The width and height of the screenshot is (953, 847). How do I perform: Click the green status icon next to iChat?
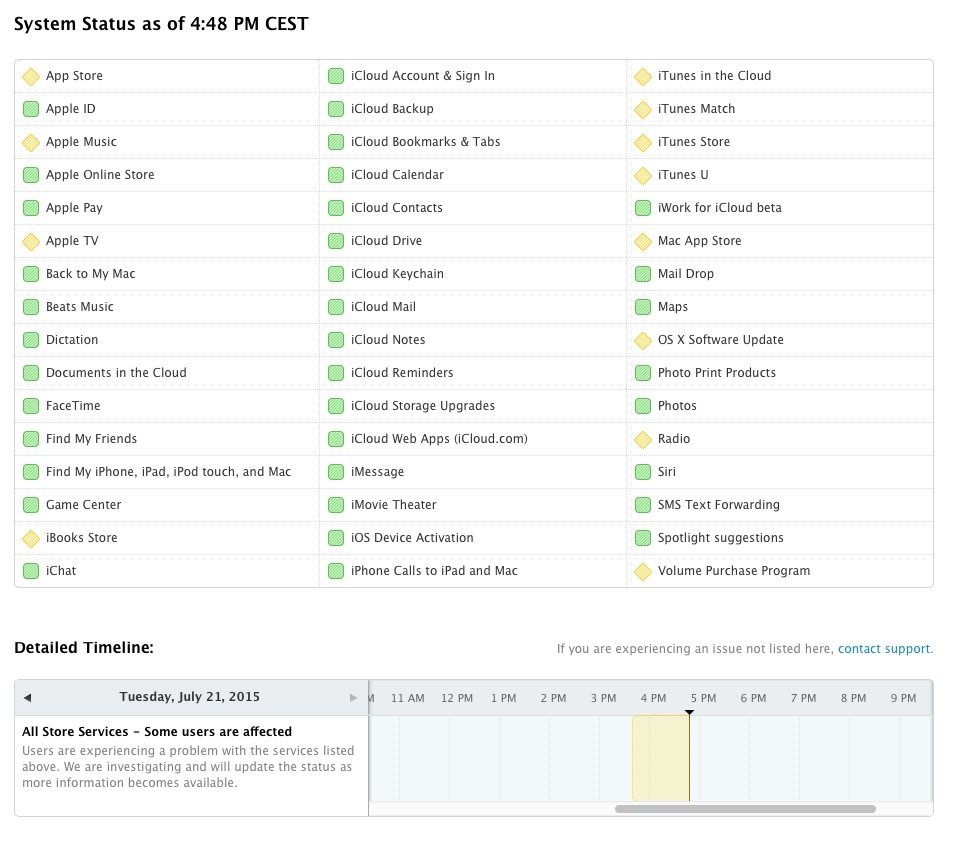pos(30,572)
